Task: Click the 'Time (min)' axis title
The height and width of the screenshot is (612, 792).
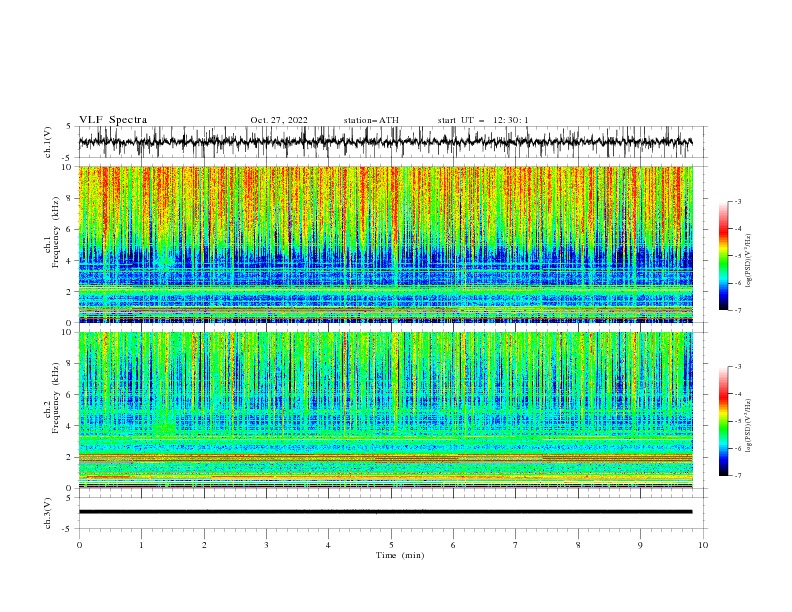Action: 400,555
